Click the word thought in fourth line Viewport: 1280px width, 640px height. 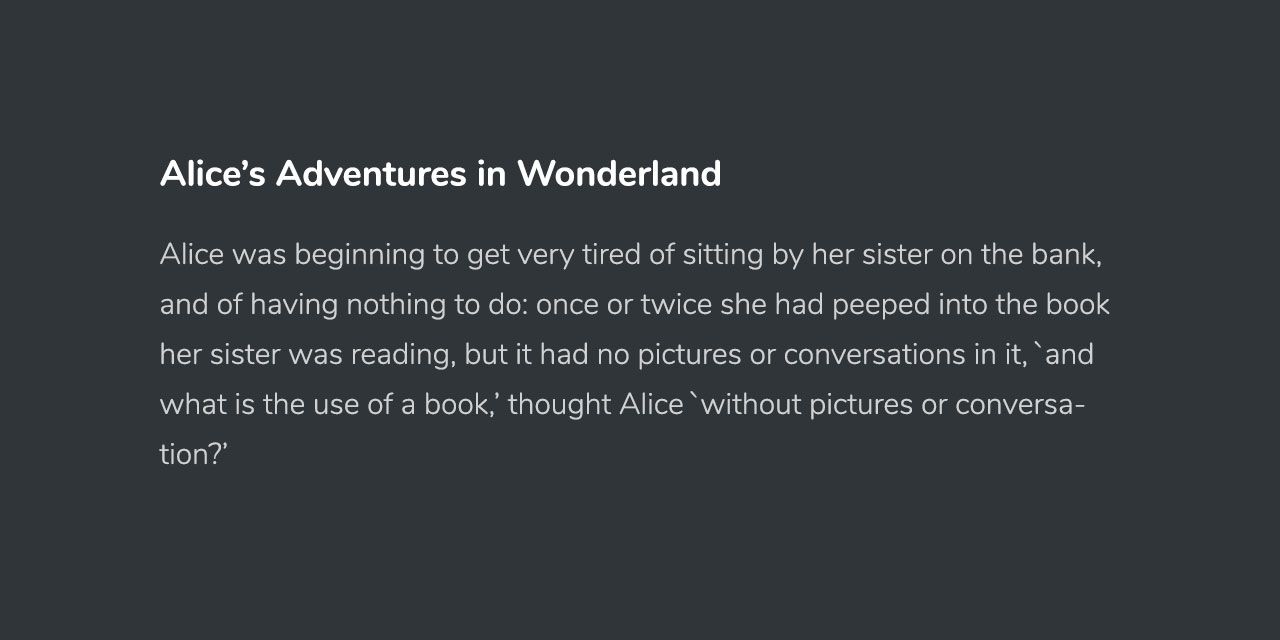(560, 406)
